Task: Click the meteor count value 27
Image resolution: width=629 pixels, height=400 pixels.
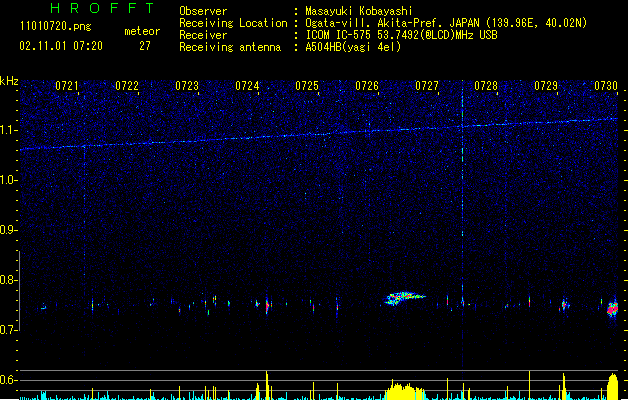Action: 145,46
